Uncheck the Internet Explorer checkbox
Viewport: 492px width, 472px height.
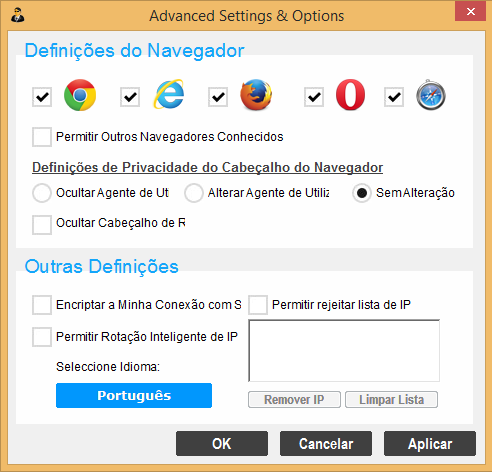click(x=130, y=97)
